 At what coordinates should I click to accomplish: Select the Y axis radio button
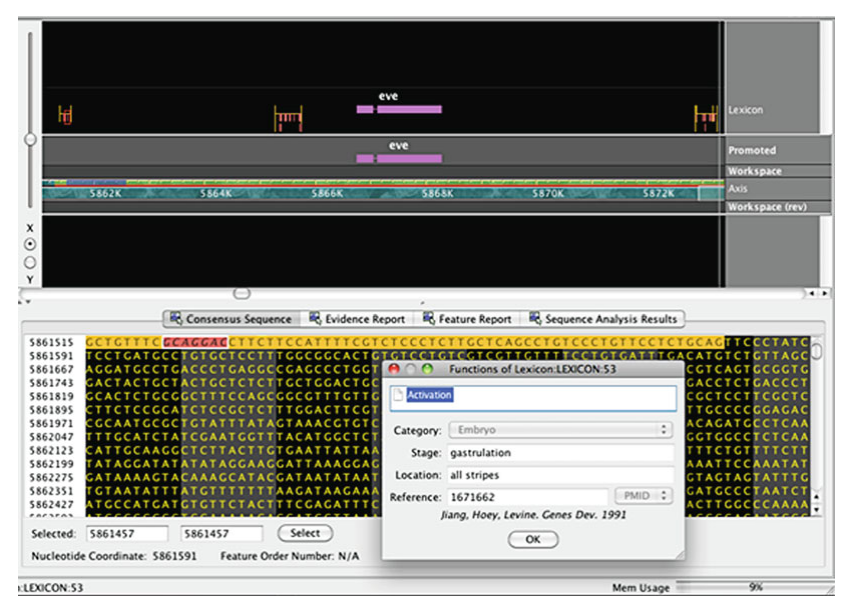[30, 263]
